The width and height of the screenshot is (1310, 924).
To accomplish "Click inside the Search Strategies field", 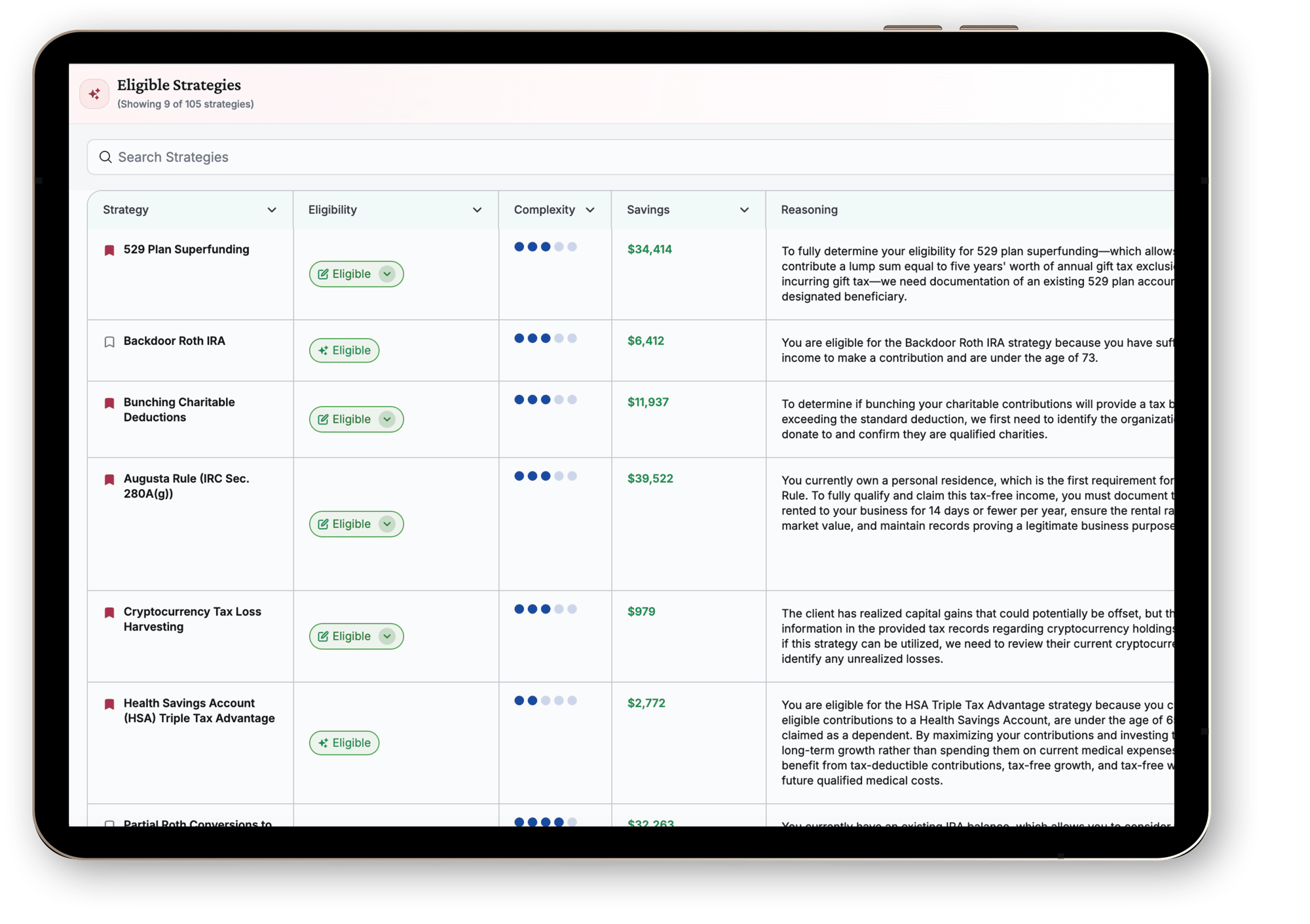I will (262, 157).
